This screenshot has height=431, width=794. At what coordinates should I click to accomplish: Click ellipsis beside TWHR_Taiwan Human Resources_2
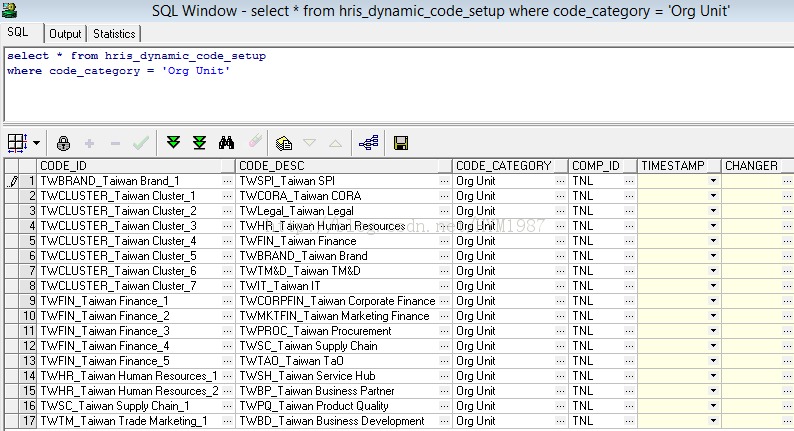click(227, 391)
